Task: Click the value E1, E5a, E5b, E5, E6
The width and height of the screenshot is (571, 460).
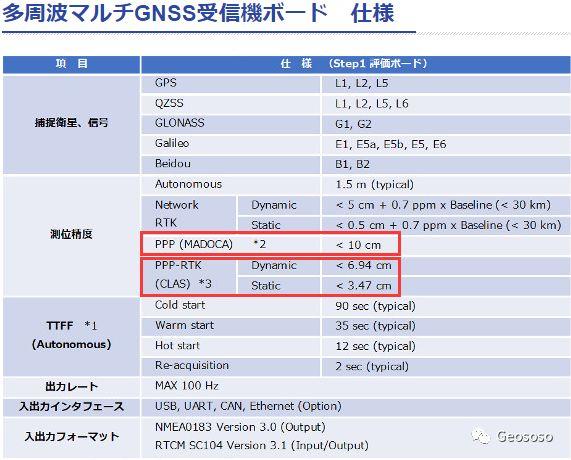Action: 390,144
